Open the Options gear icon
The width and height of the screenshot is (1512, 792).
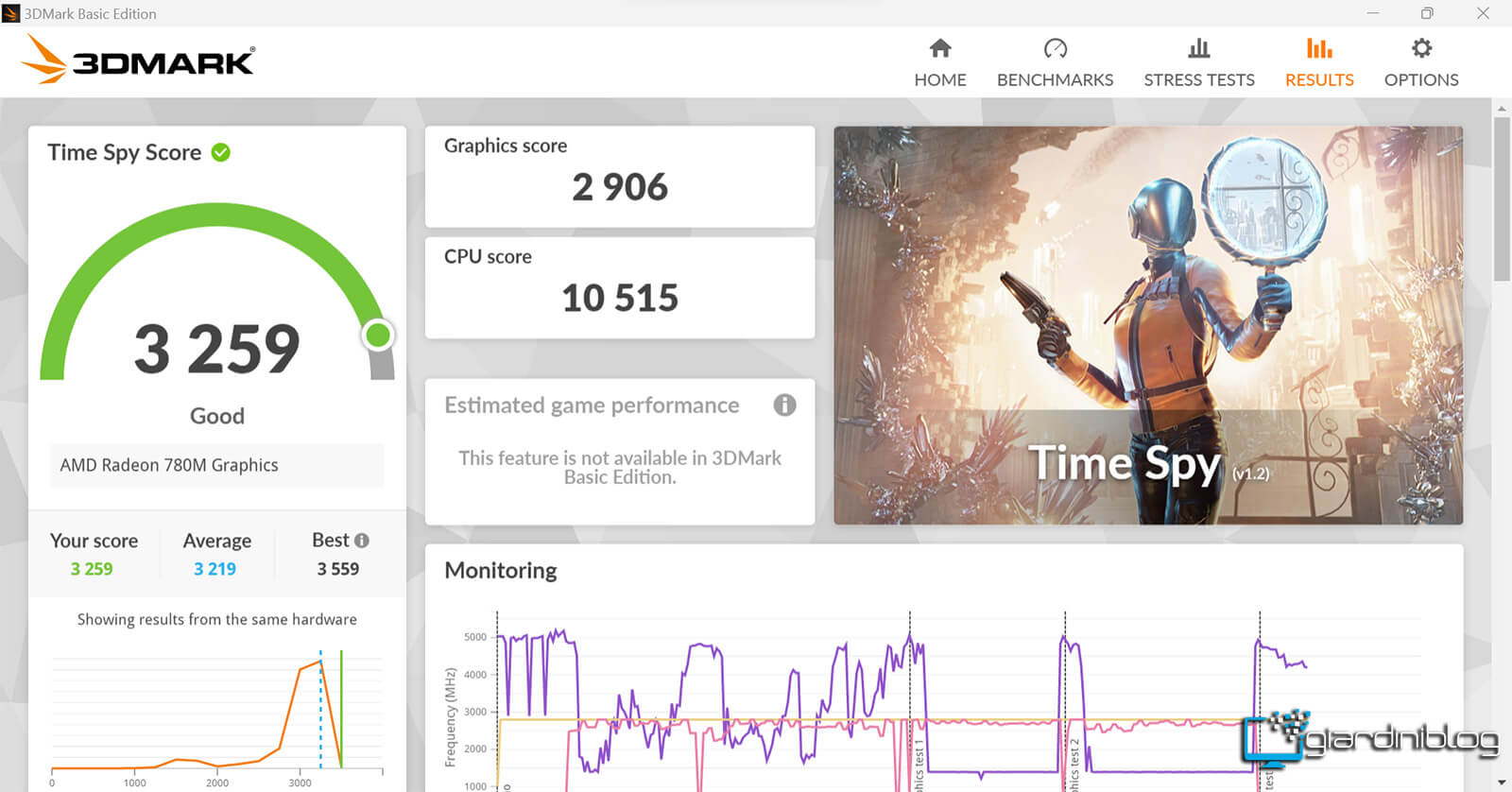point(1421,48)
